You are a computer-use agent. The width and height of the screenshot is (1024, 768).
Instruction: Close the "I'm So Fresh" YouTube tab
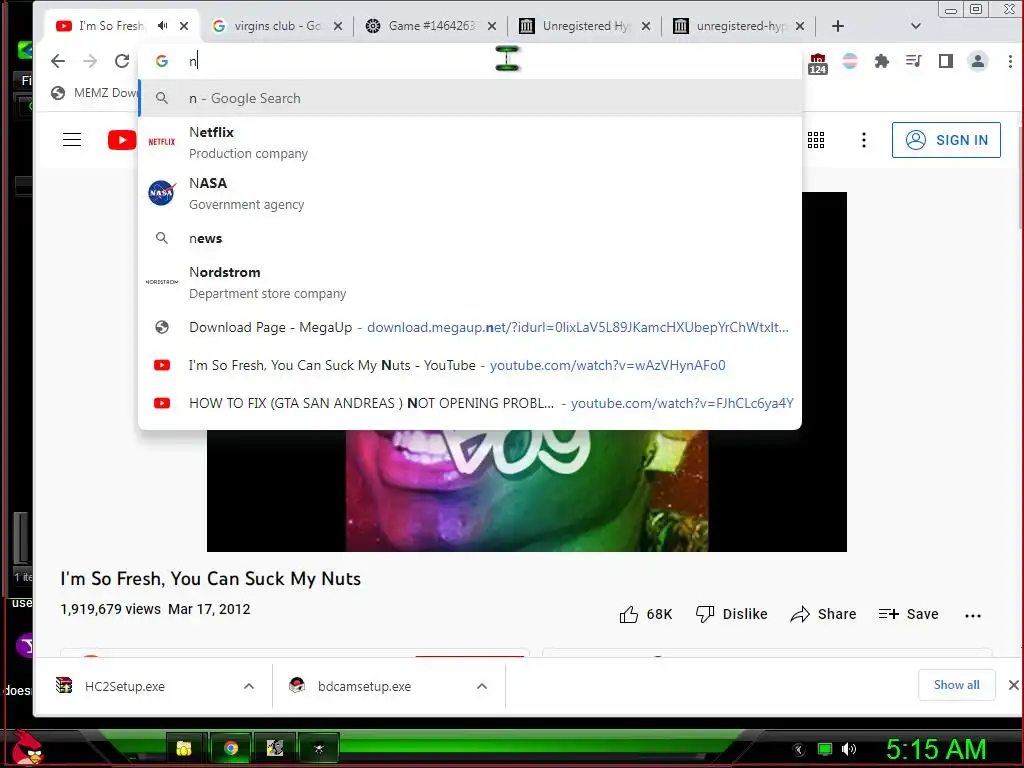(x=184, y=26)
